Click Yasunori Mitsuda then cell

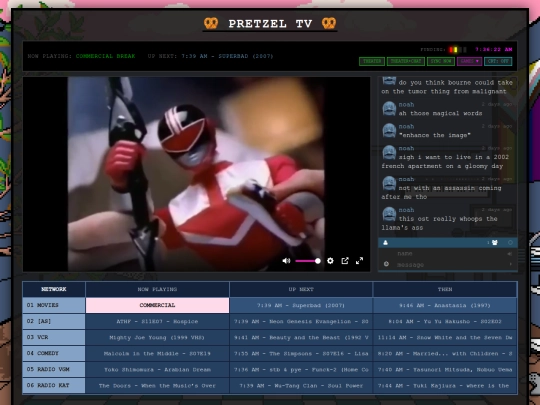(445, 369)
